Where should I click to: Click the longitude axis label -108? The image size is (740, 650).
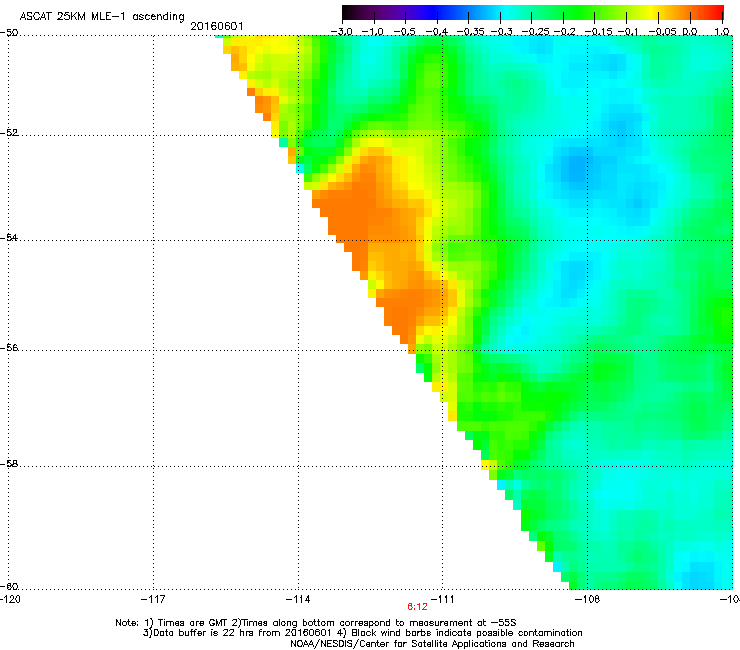(588, 599)
